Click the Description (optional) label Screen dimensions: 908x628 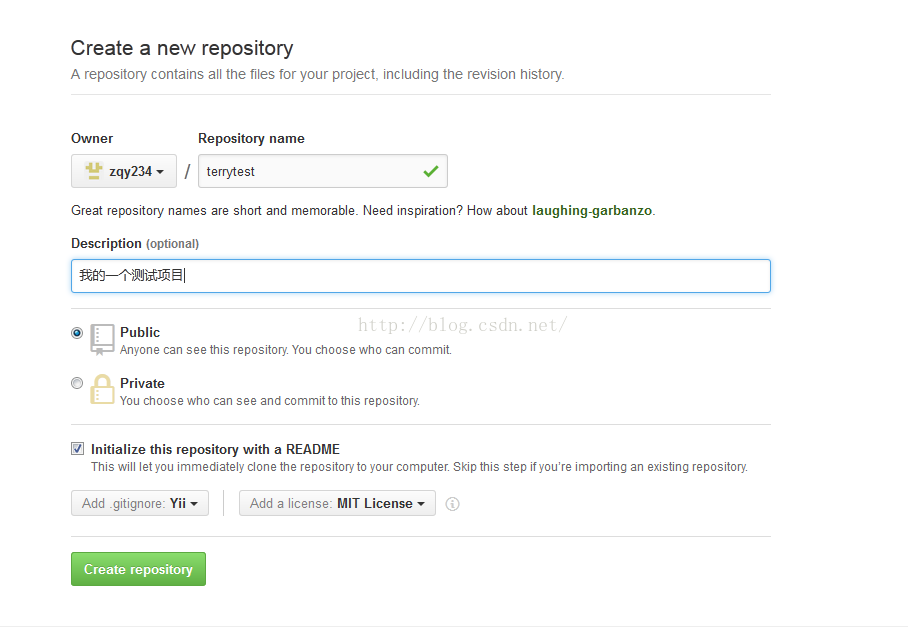pyautogui.click(x=135, y=243)
